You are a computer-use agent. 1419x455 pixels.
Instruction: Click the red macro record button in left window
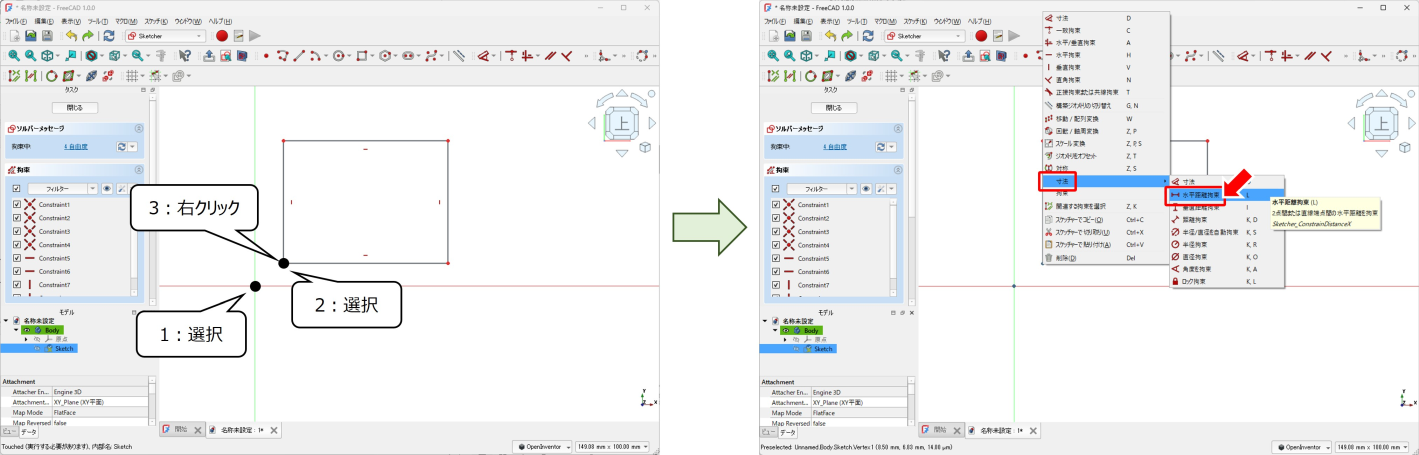coord(222,35)
